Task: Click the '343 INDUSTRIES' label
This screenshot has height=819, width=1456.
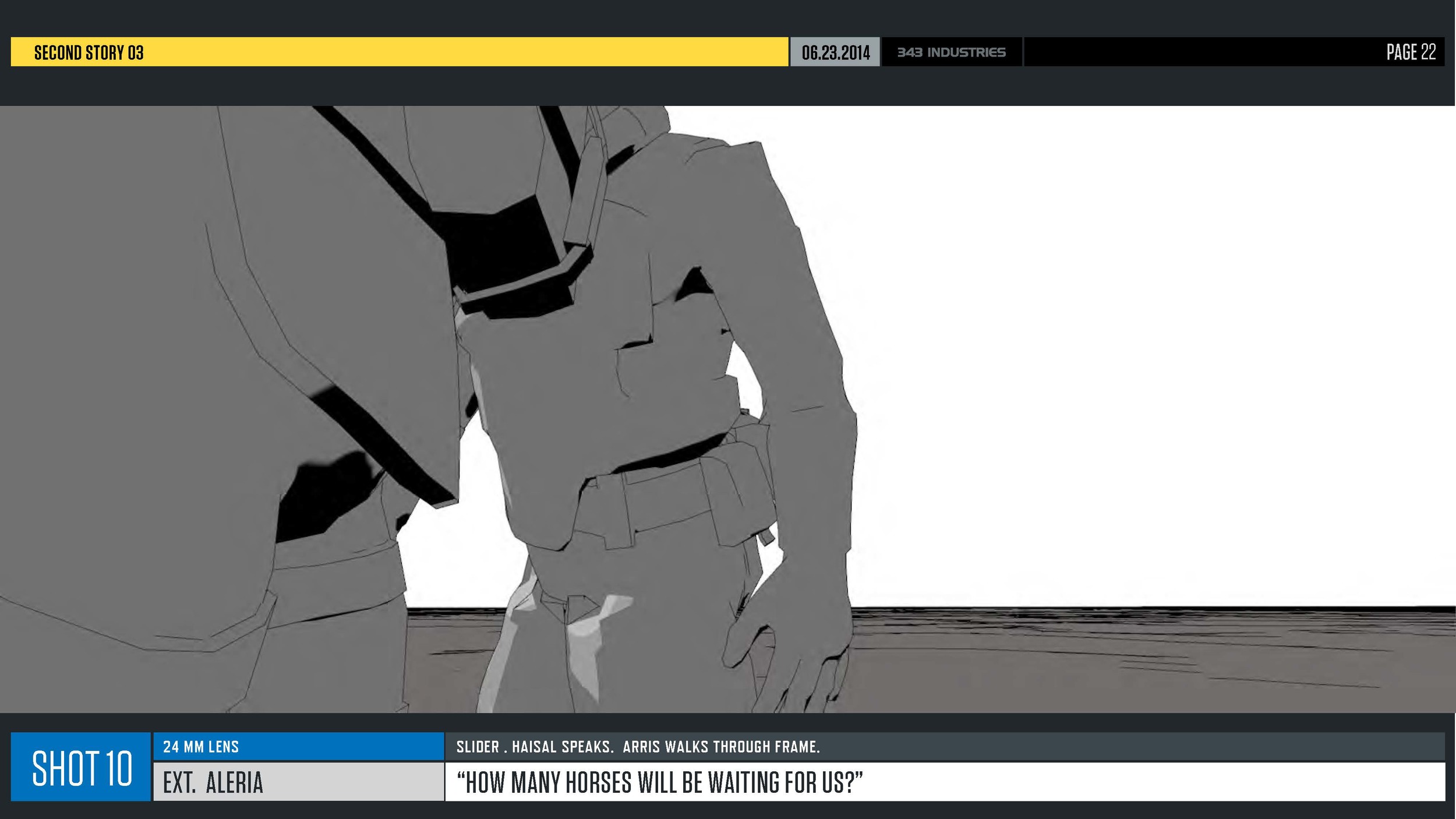Action: click(x=951, y=52)
